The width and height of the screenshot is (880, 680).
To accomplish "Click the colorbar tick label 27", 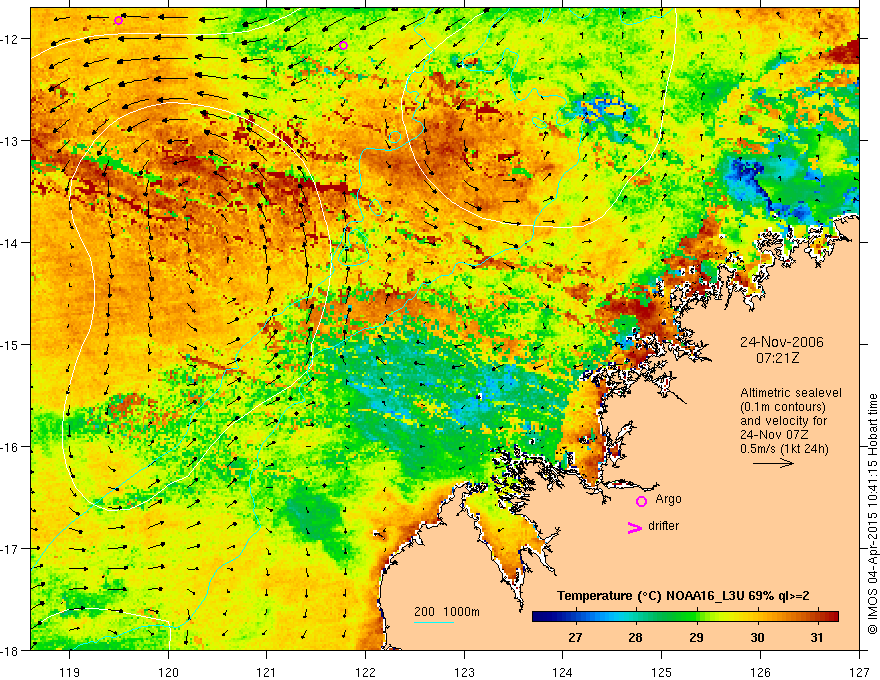I will click(575, 638).
